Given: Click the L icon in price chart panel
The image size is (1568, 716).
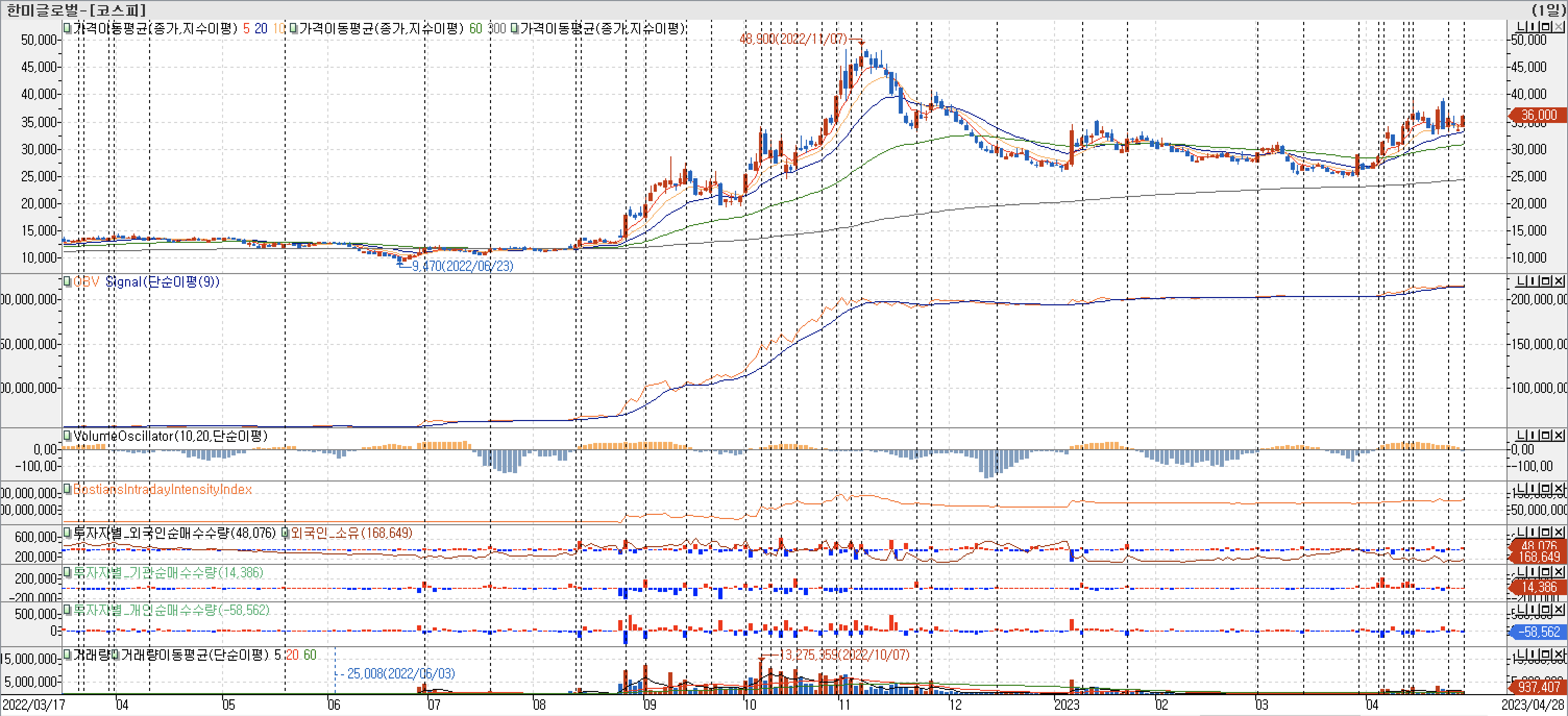Looking at the screenshot, I should click(1521, 27).
